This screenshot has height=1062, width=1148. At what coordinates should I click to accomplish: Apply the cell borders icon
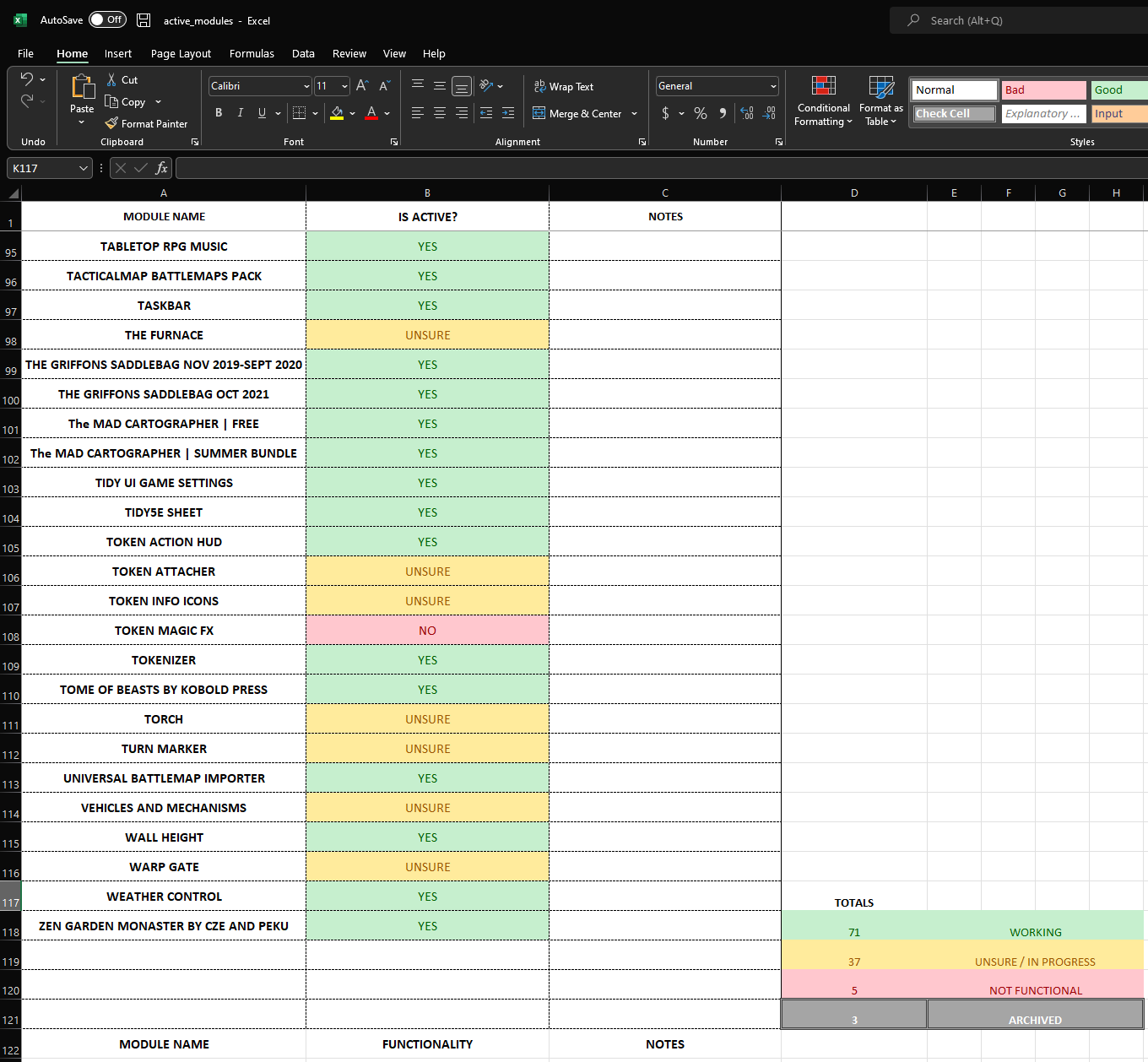pyautogui.click(x=299, y=113)
